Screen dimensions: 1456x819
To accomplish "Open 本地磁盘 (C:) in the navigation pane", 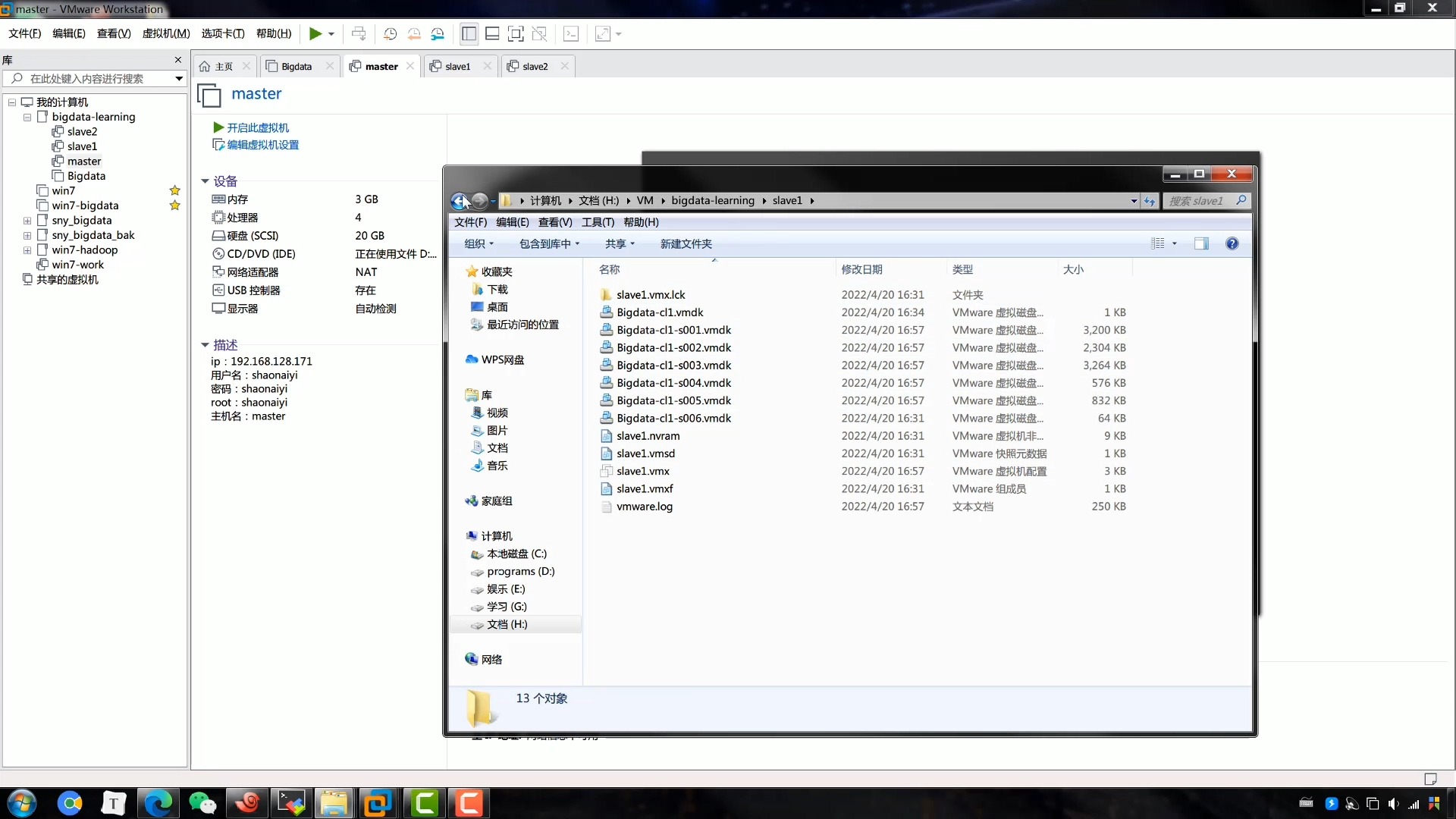I will pyautogui.click(x=516, y=554).
